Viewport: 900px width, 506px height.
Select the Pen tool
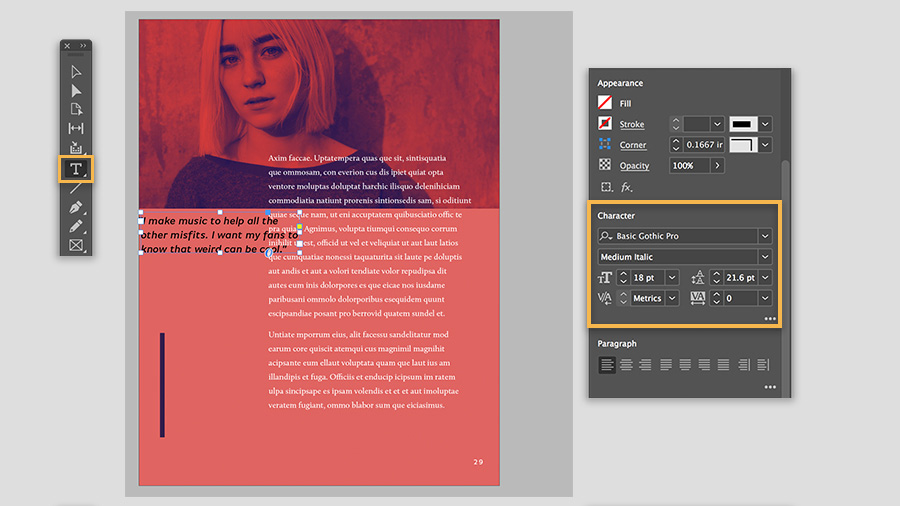[76, 207]
